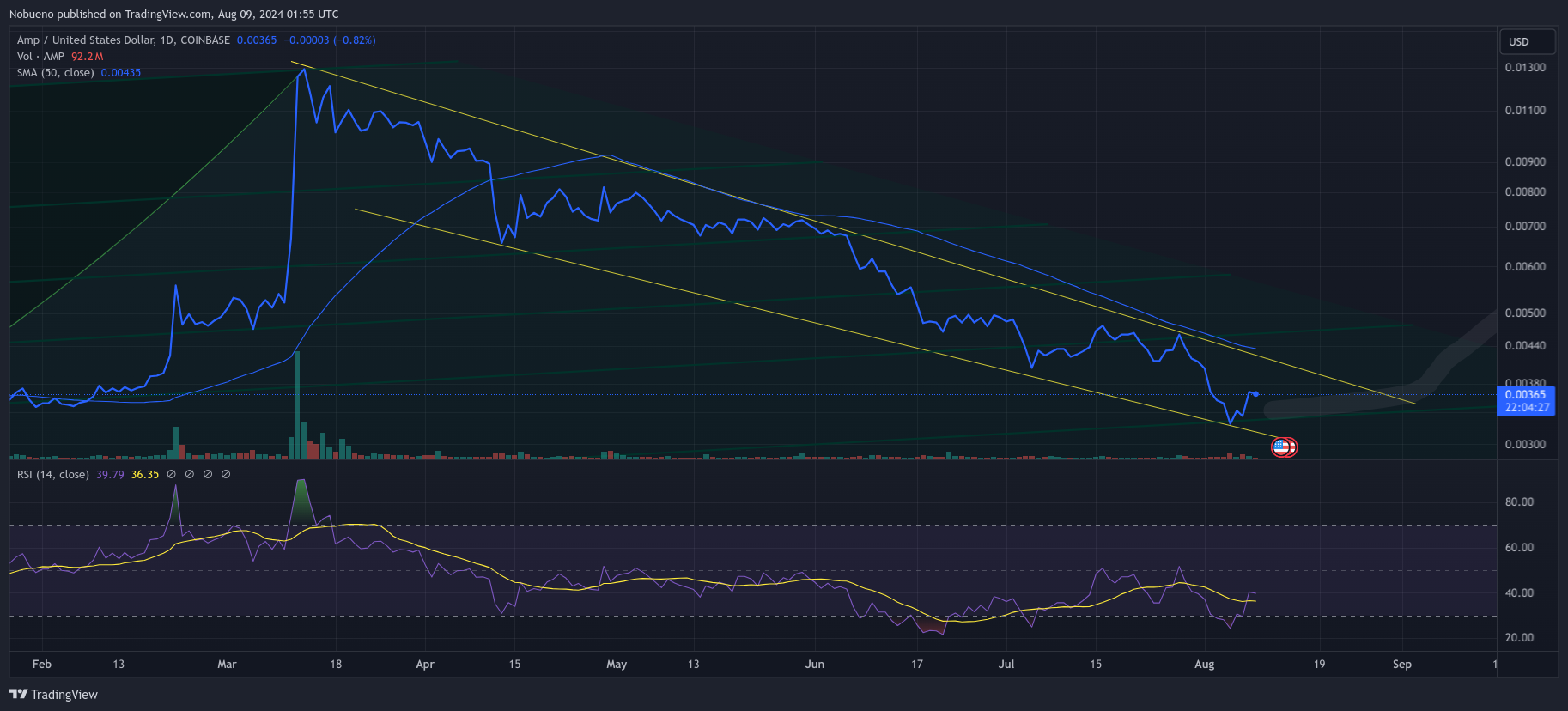
Task: Click the 0.00700 price axis label
Action: (1525, 226)
